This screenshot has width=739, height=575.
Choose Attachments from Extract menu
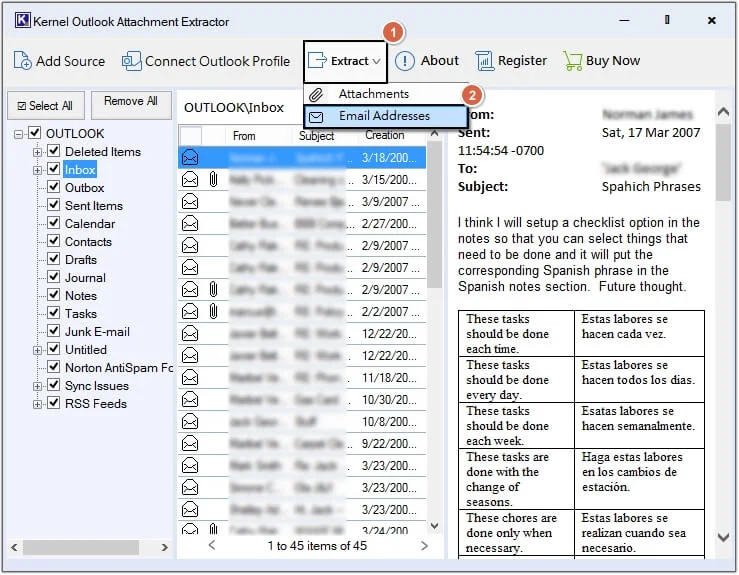point(386,94)
